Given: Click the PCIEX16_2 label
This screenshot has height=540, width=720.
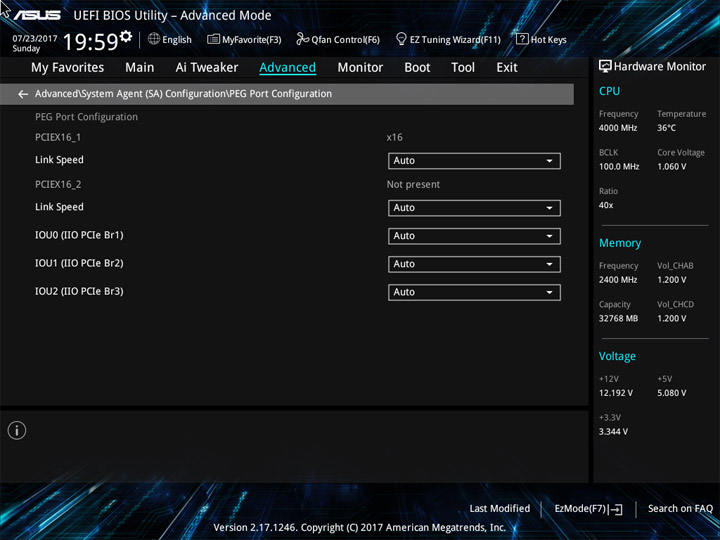Looking at the screenshot, I should click(58, 185).
